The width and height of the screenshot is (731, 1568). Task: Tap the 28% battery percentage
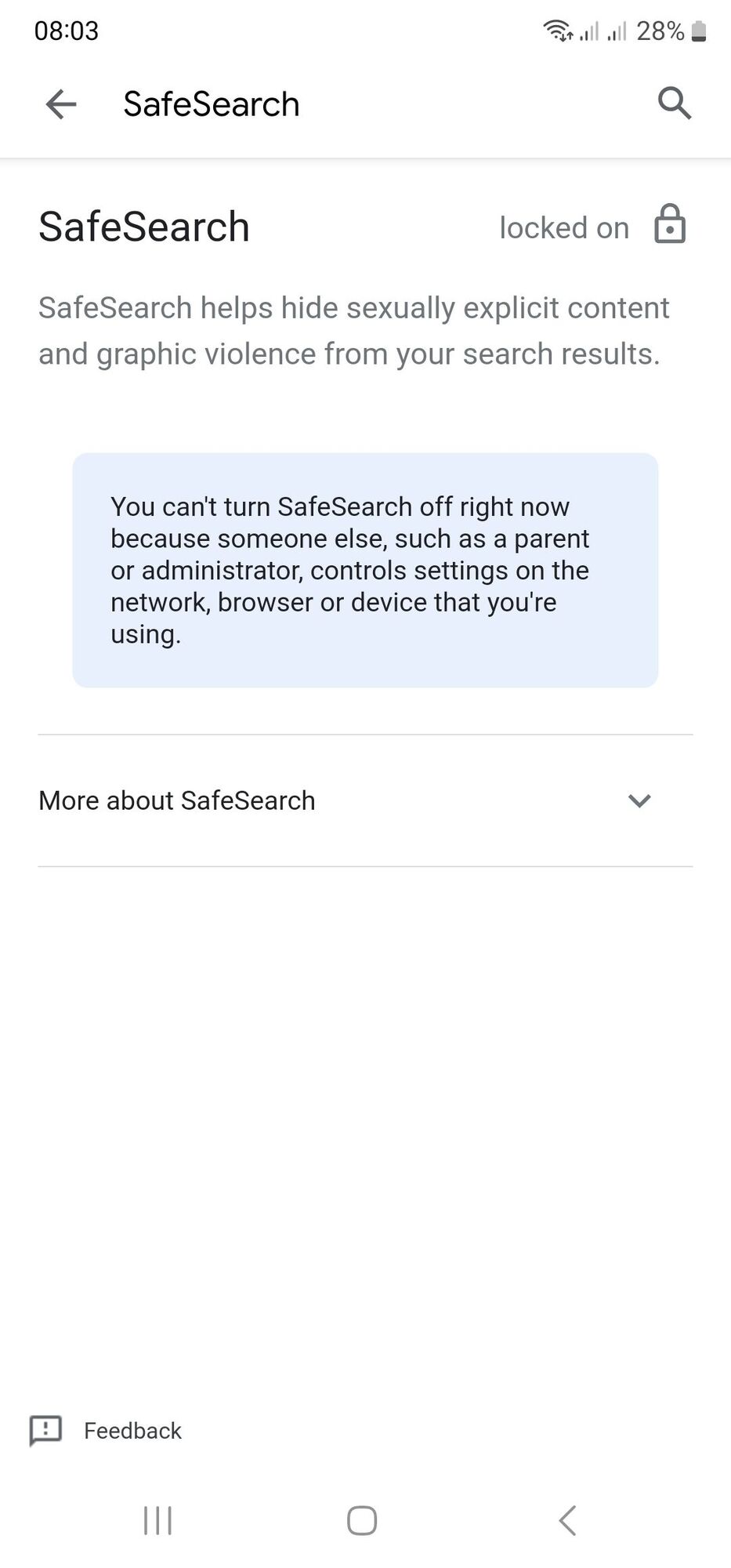660,31
